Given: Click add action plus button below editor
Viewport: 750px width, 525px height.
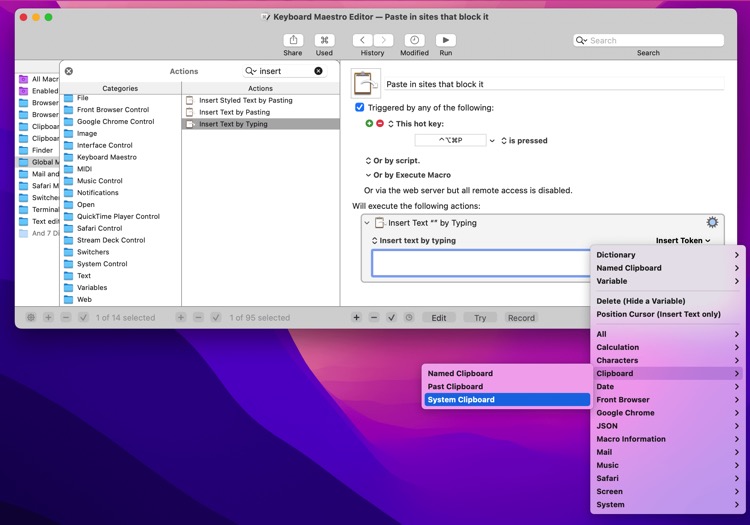Looking at the screenshot, I should tap(356, 317).
